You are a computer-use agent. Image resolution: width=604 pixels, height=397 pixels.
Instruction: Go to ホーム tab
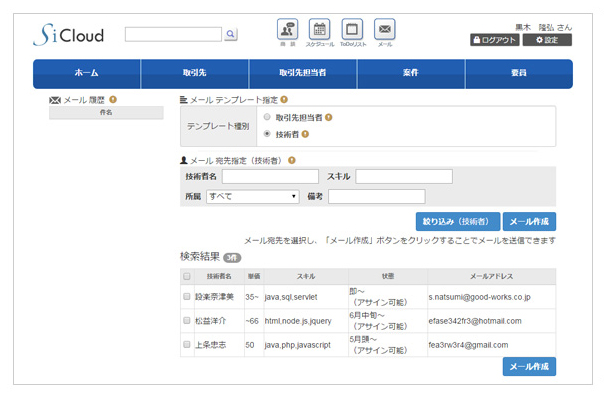point(87,74)
